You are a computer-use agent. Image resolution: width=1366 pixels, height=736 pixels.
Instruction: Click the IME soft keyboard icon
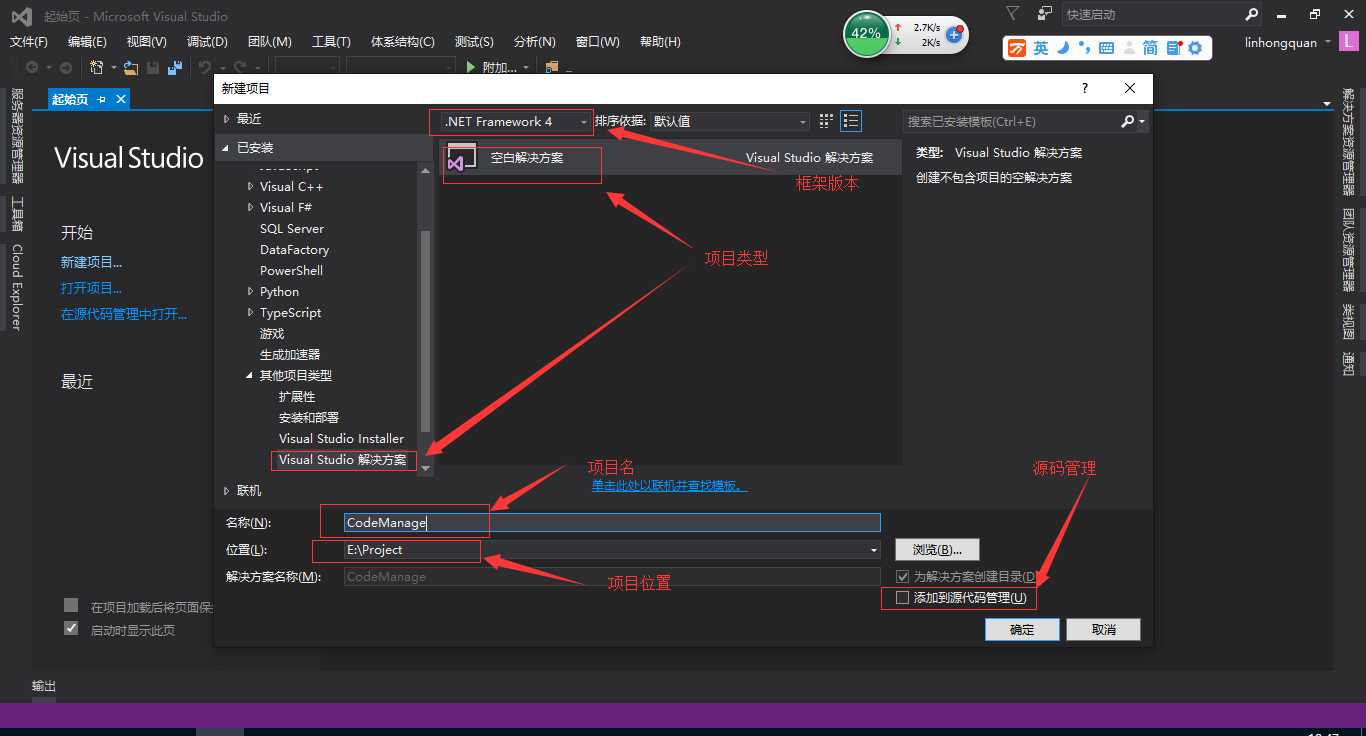click(1106, 48)
